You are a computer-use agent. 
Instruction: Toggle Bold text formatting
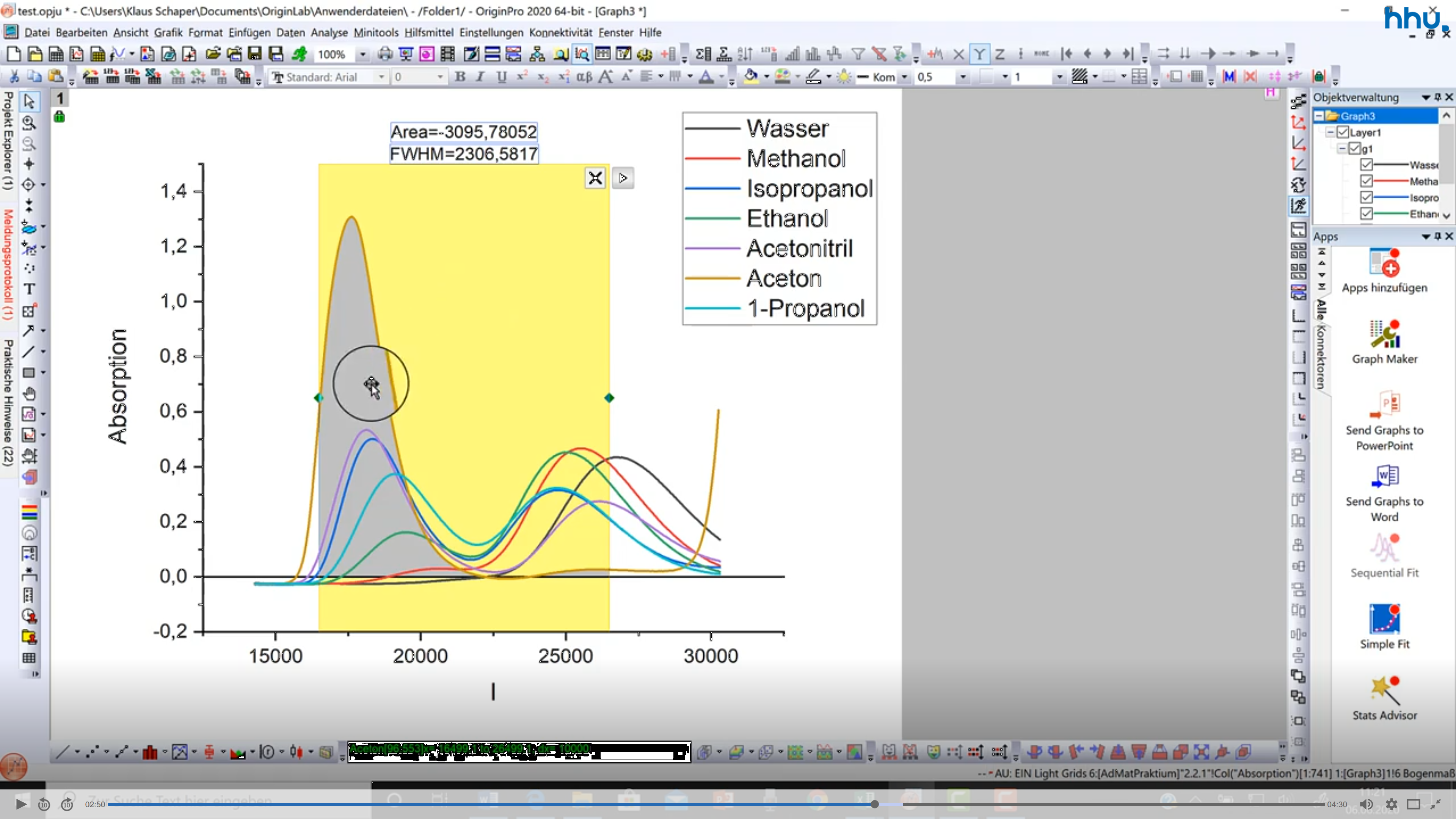coord(460,76)
